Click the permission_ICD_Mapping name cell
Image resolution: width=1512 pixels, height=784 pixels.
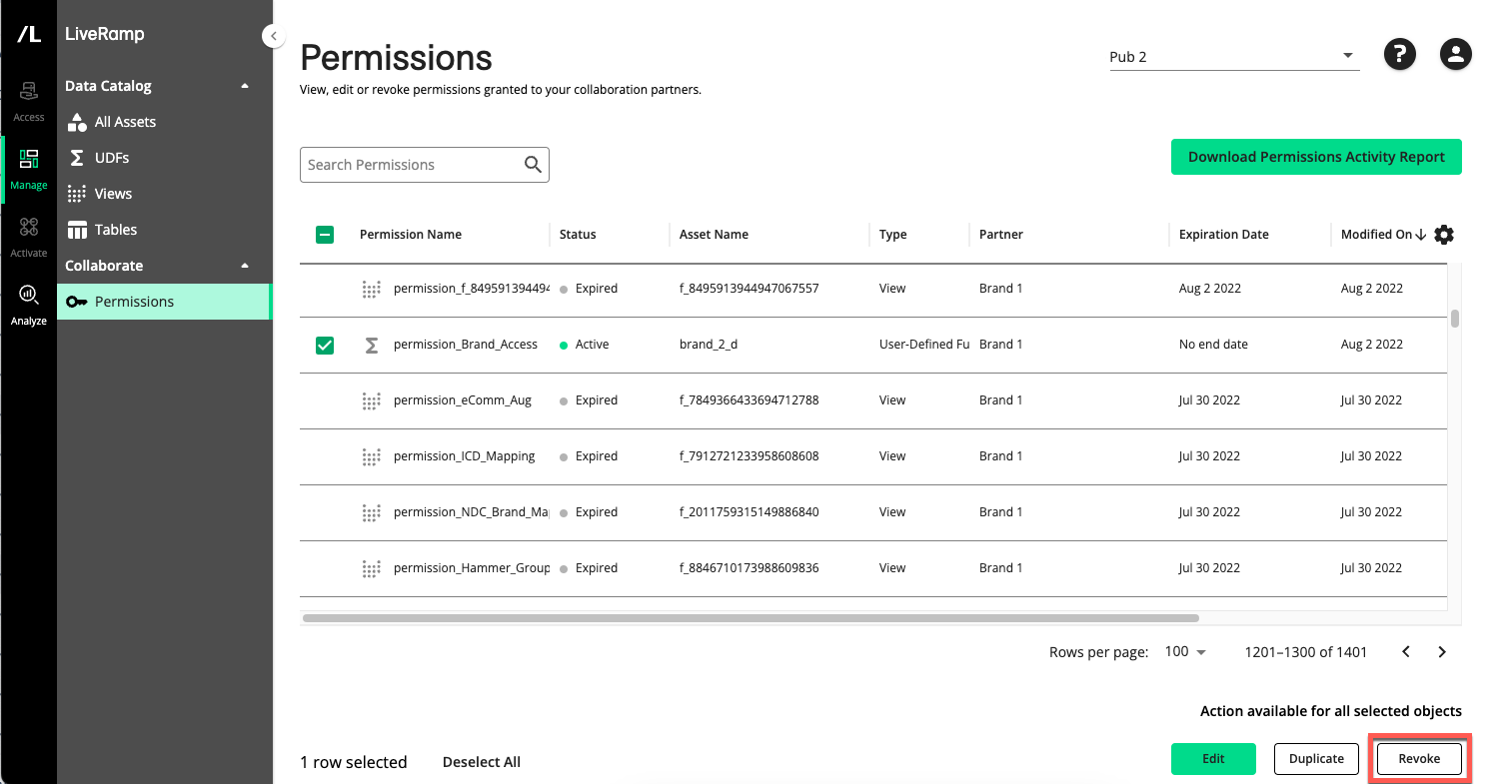pos(465,456)
